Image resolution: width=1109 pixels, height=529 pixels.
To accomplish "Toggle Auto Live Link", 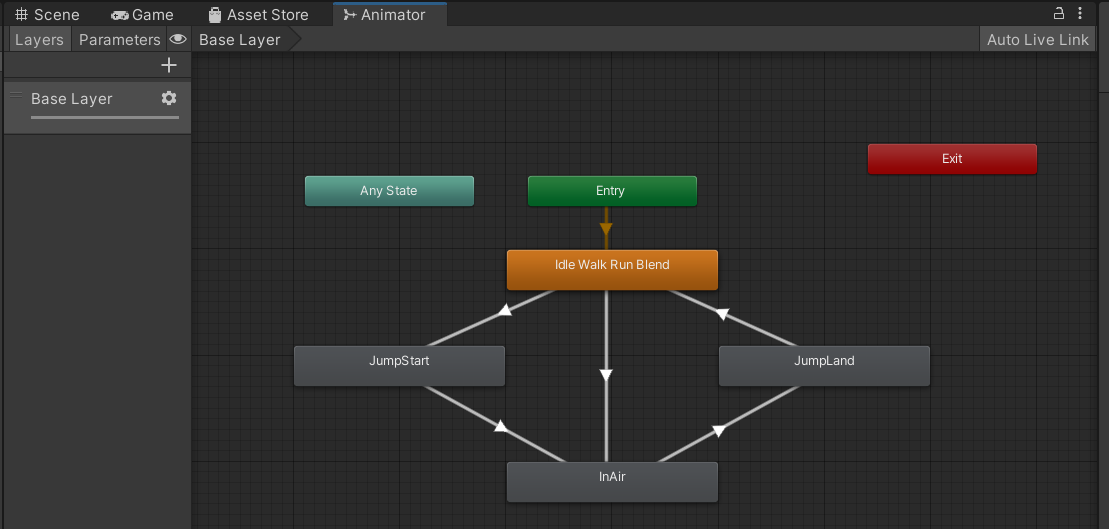I will point(1038,40).
